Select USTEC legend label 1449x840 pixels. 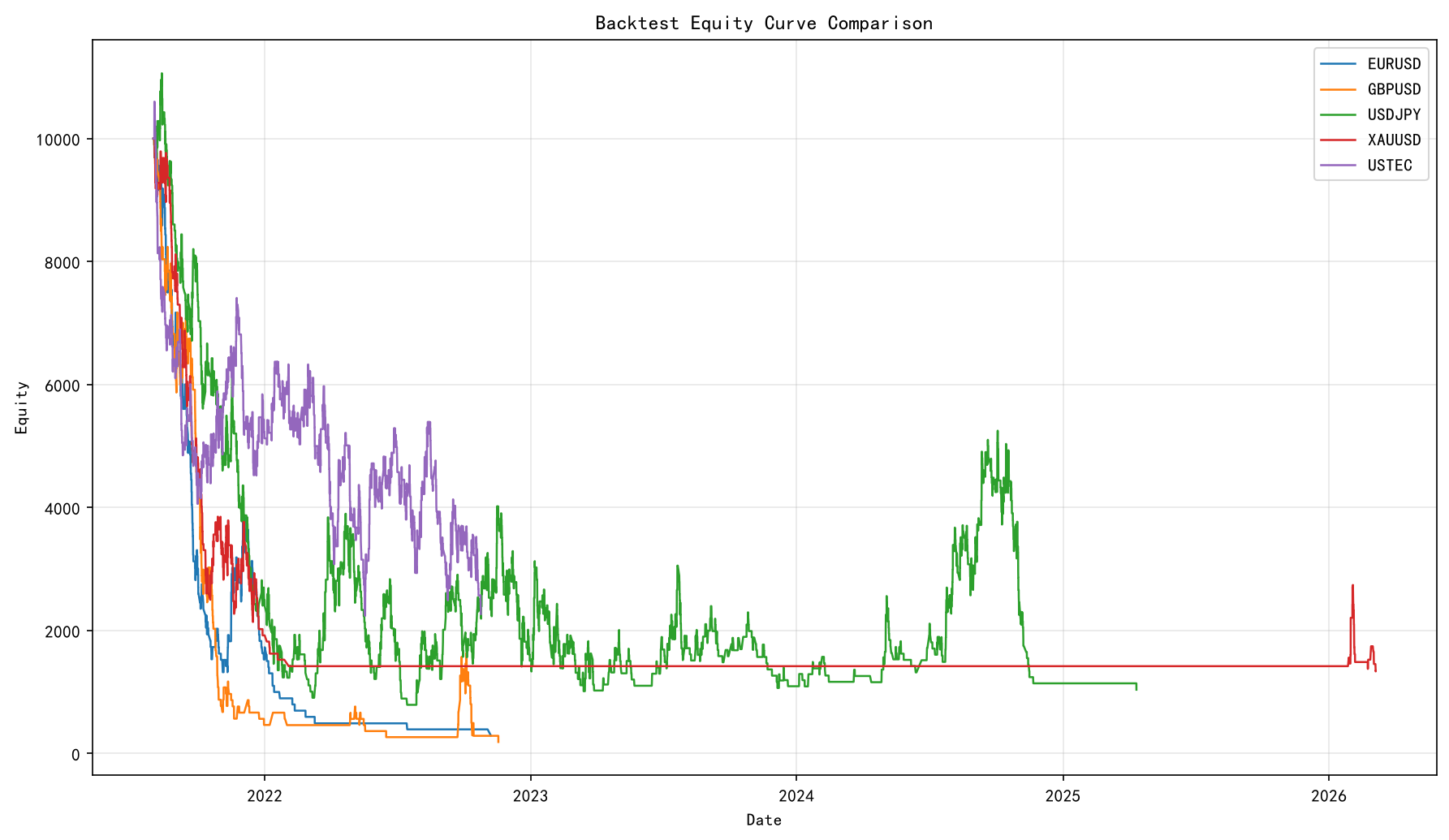click(x=1390, y=166)
